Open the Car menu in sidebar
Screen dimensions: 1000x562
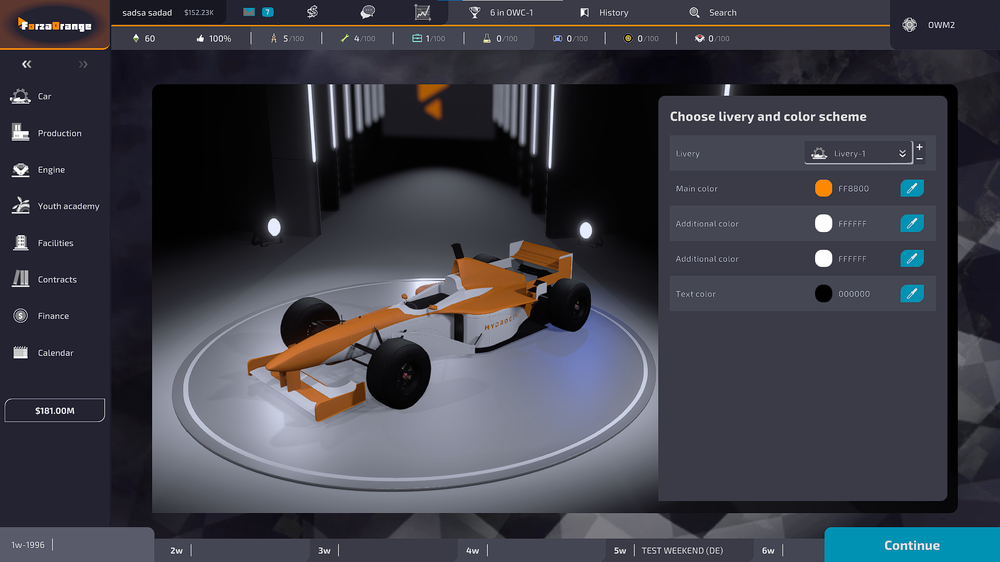click(x=44, y=96)
